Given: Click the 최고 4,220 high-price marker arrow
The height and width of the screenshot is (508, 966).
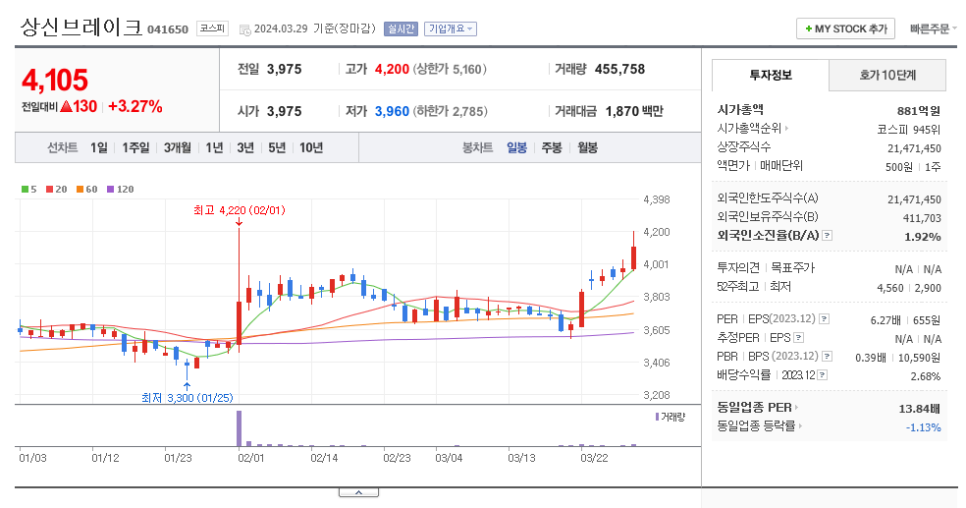Looking at the screenshot, I should (238, 222).
